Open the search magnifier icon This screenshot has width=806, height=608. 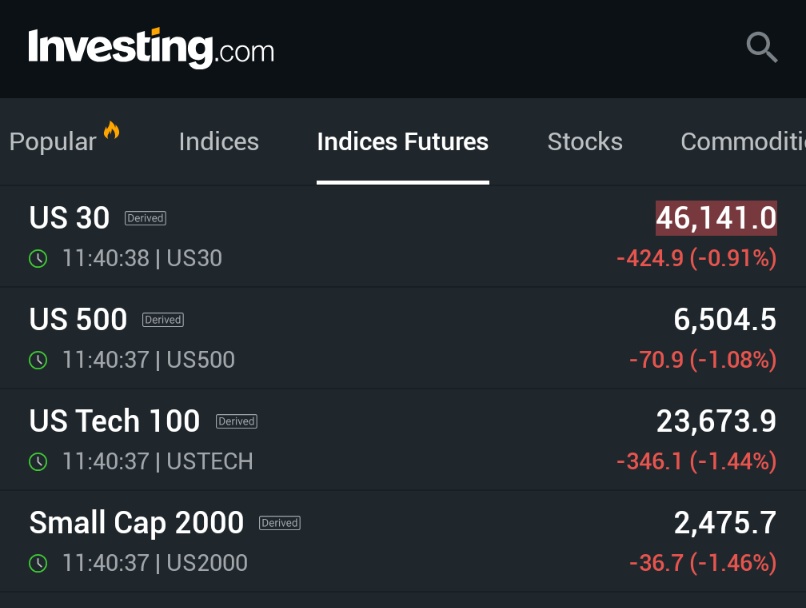point(761,47)
